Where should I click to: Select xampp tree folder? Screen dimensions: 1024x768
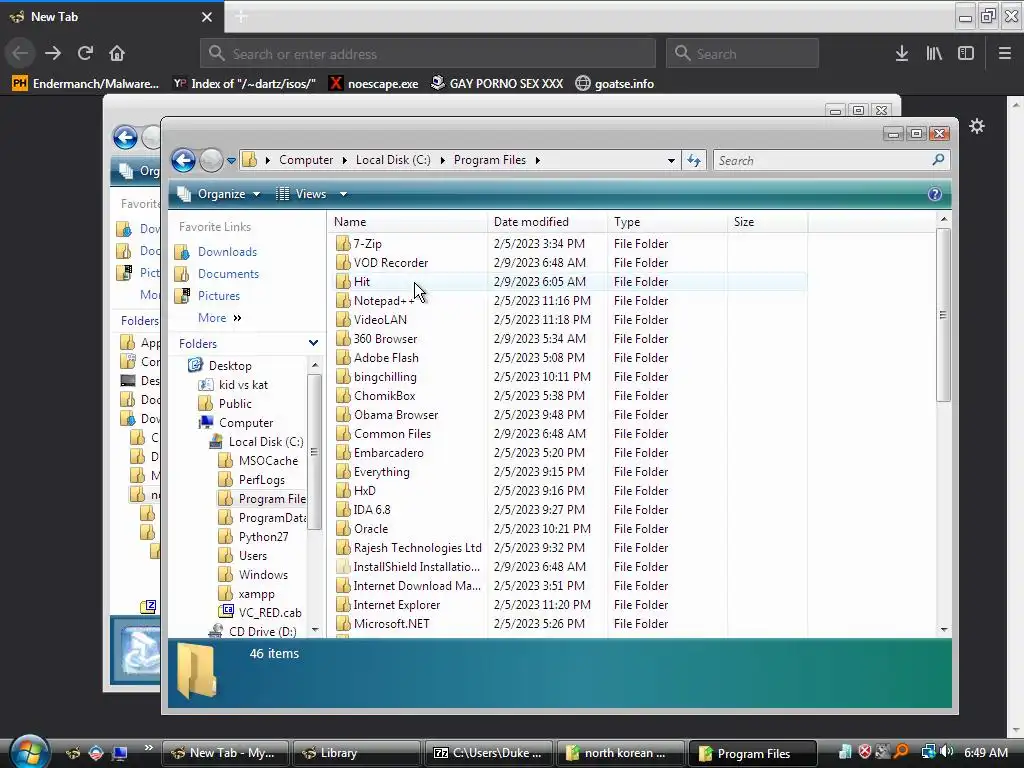coord(256,594)
